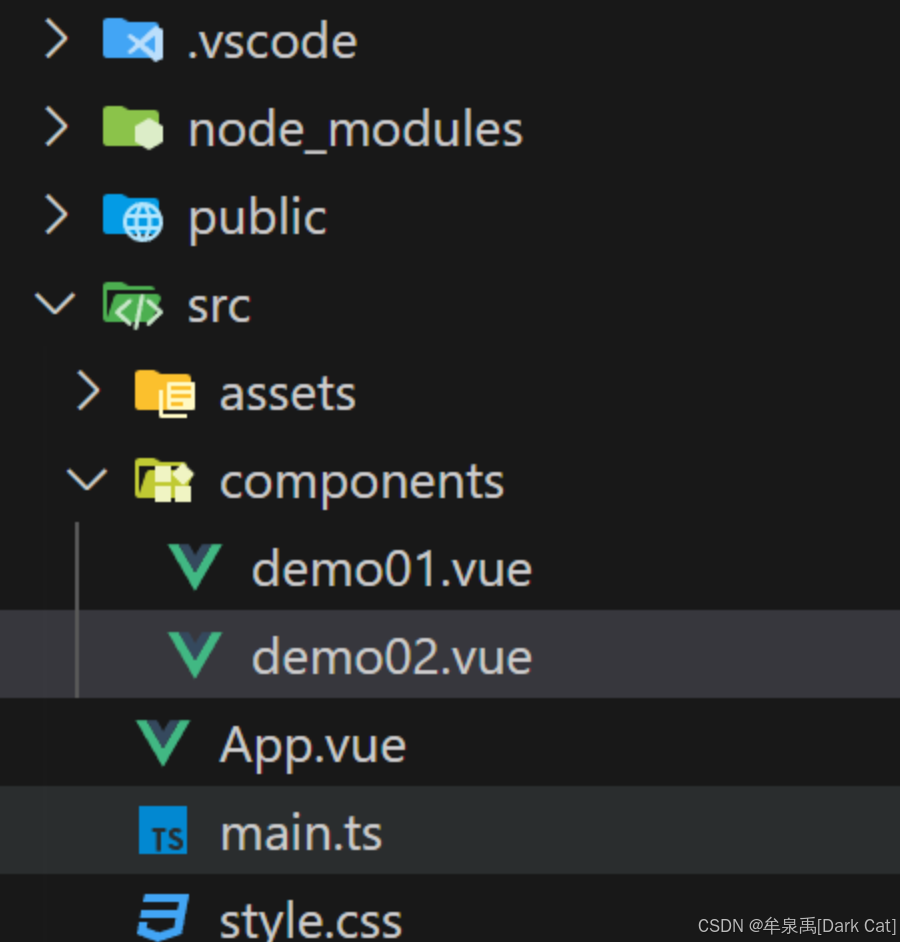Click the CSS icon beside style.css
The height and width of the screenshot is (942, 900).
pos(163,917)
